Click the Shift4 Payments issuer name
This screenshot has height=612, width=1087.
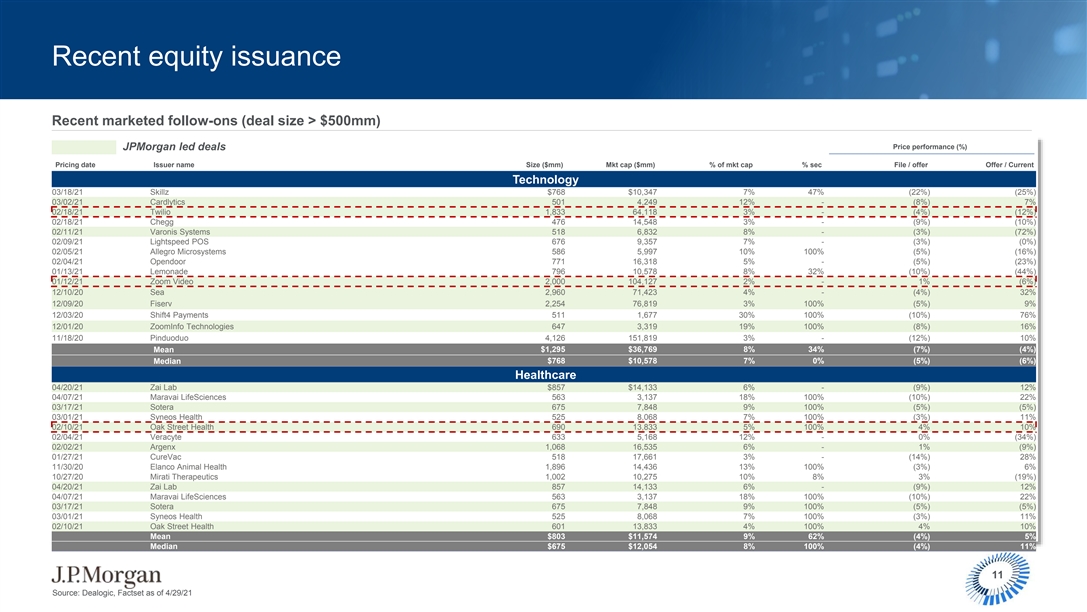[x=180, y=314]
